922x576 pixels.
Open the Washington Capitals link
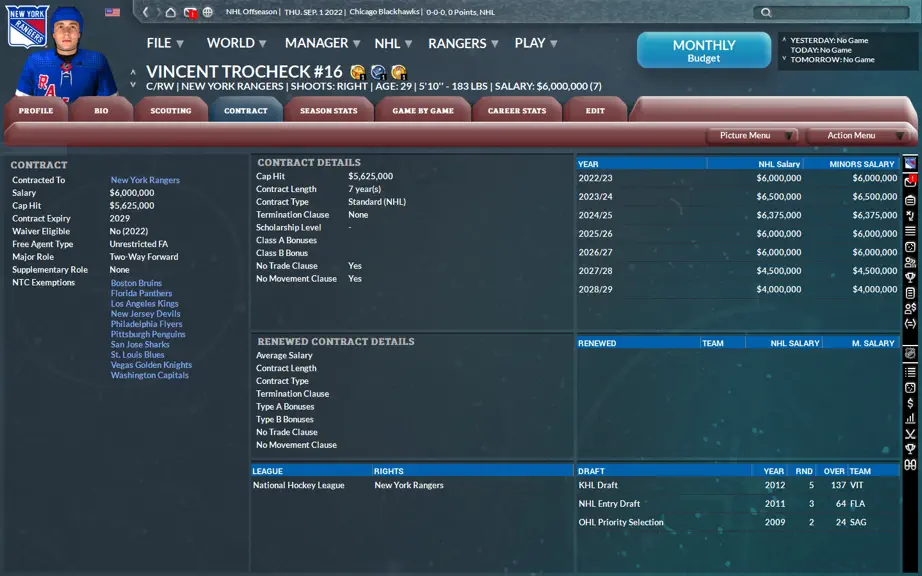point(149,375)
